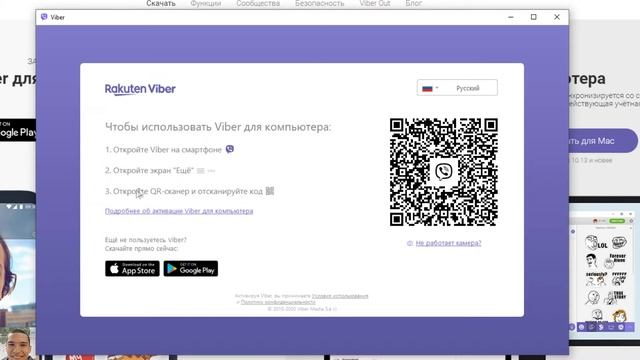Open the Russian language dropdown
Image resolution: width=640 pixels, height=360 pixels.
pos(457,88)
